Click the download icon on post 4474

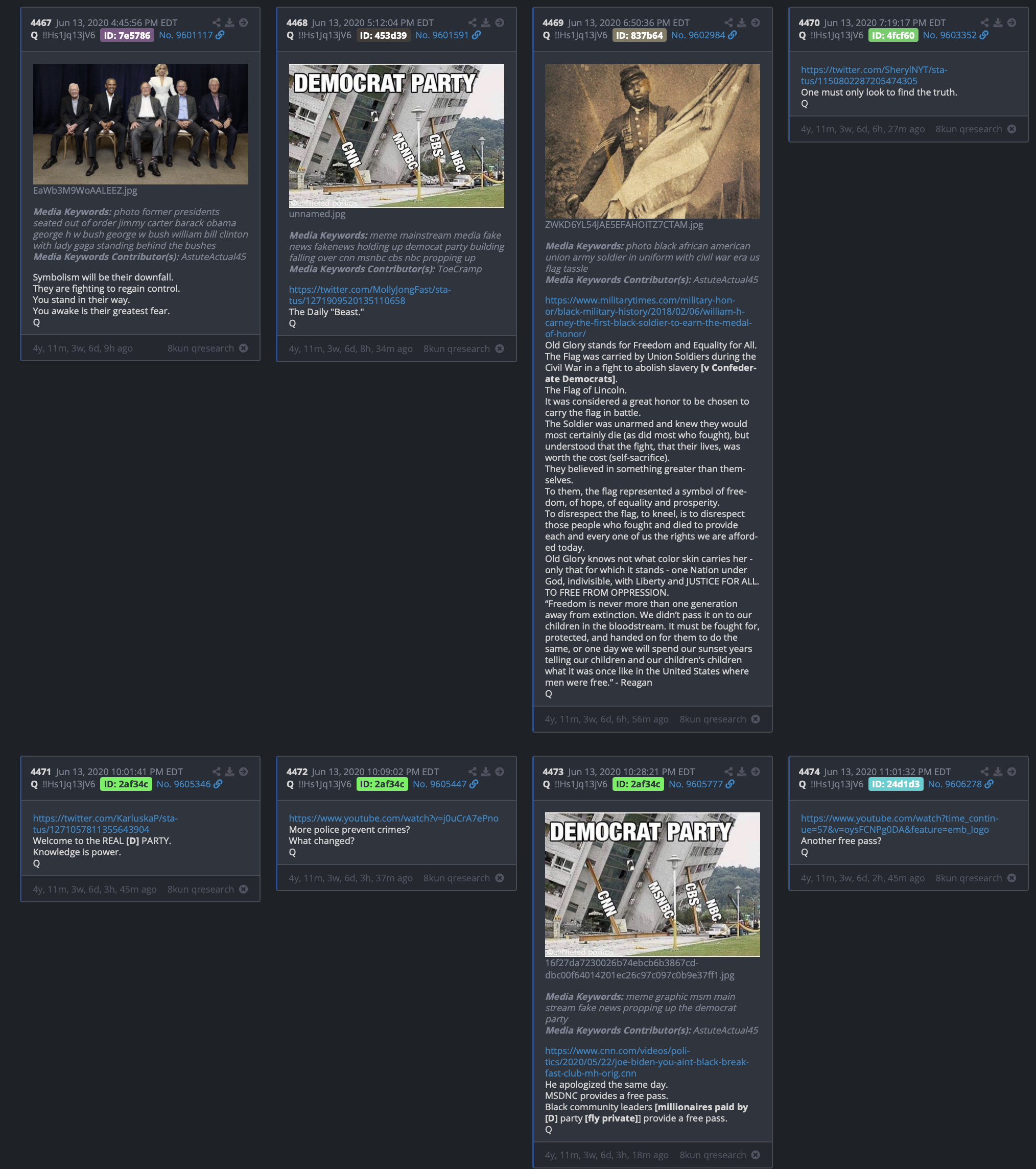998,771
